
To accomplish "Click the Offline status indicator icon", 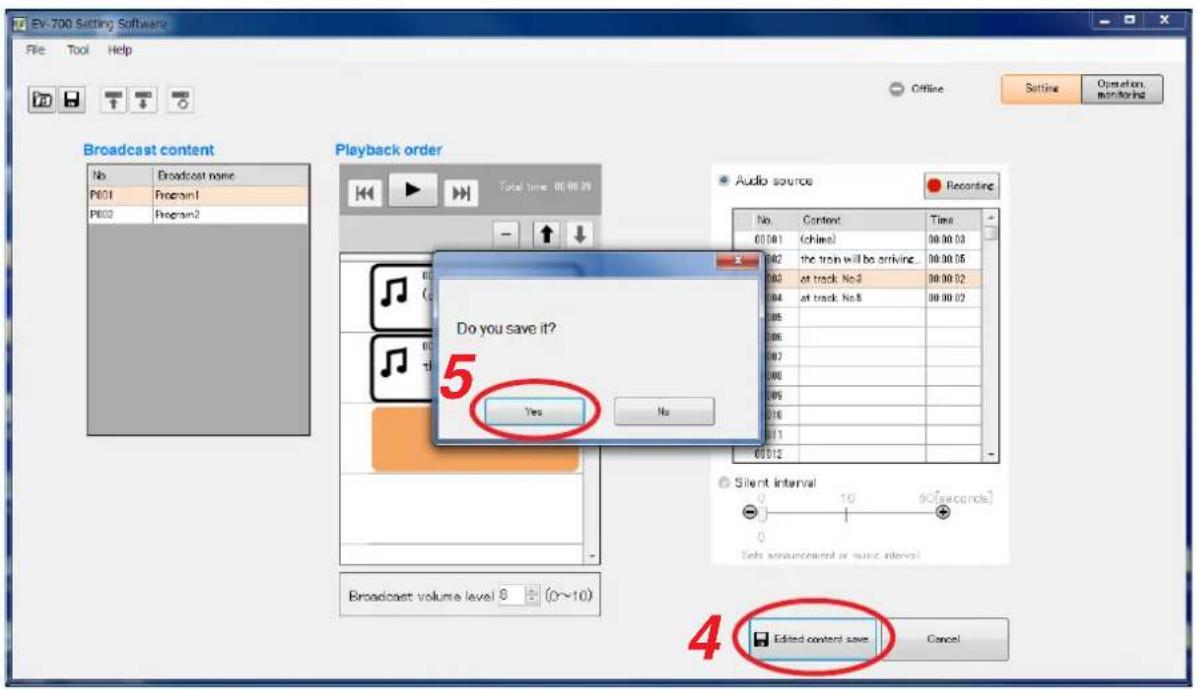I will tap(896, 89).
